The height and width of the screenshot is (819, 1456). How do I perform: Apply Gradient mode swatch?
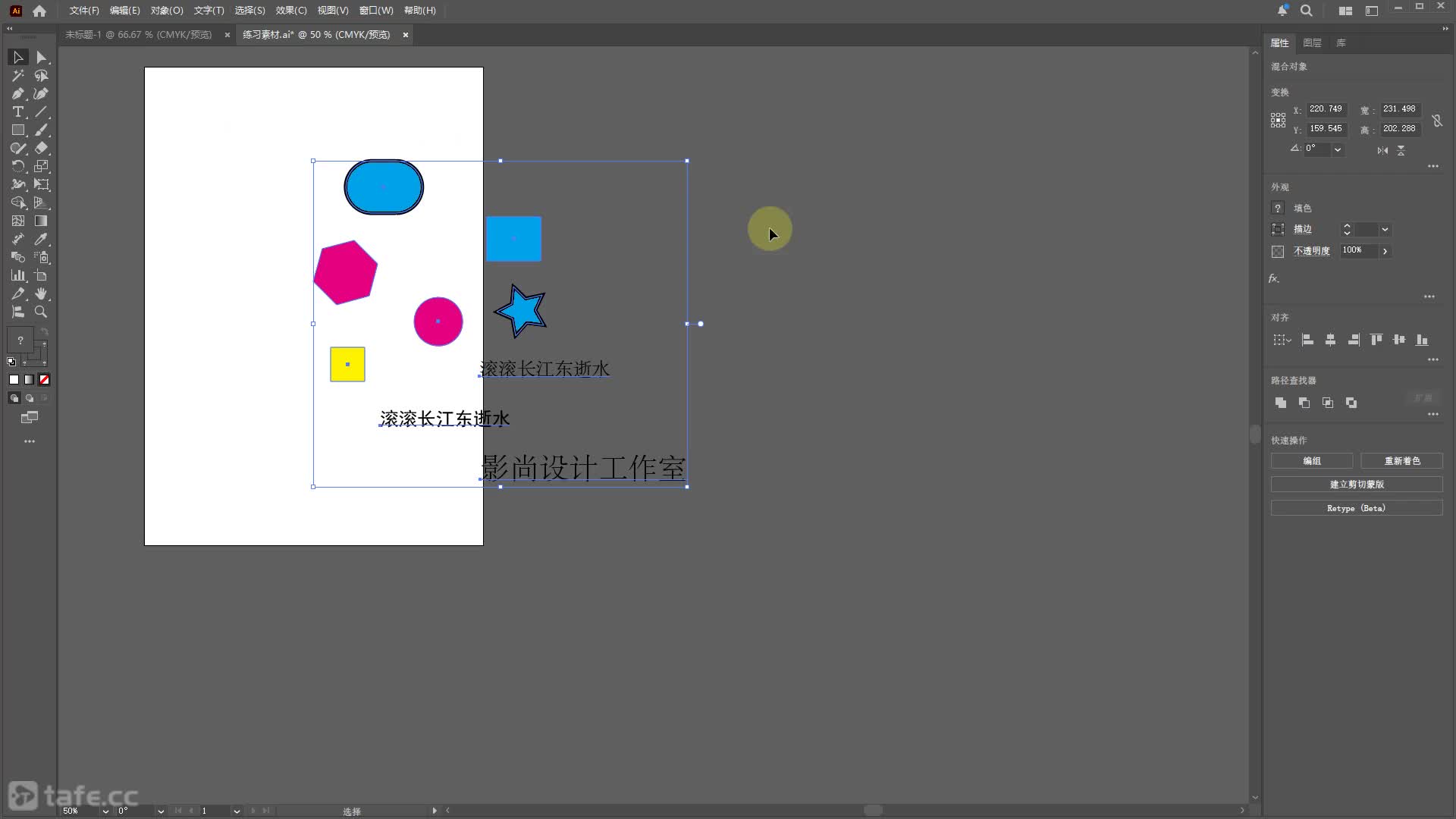[29, 380]
